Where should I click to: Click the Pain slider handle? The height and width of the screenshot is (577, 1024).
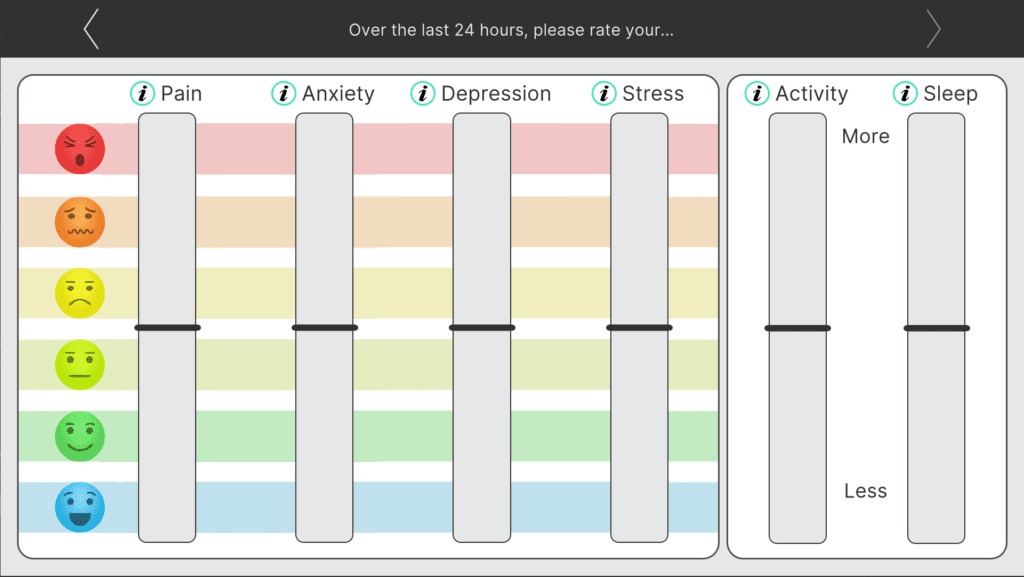[167, 327]
